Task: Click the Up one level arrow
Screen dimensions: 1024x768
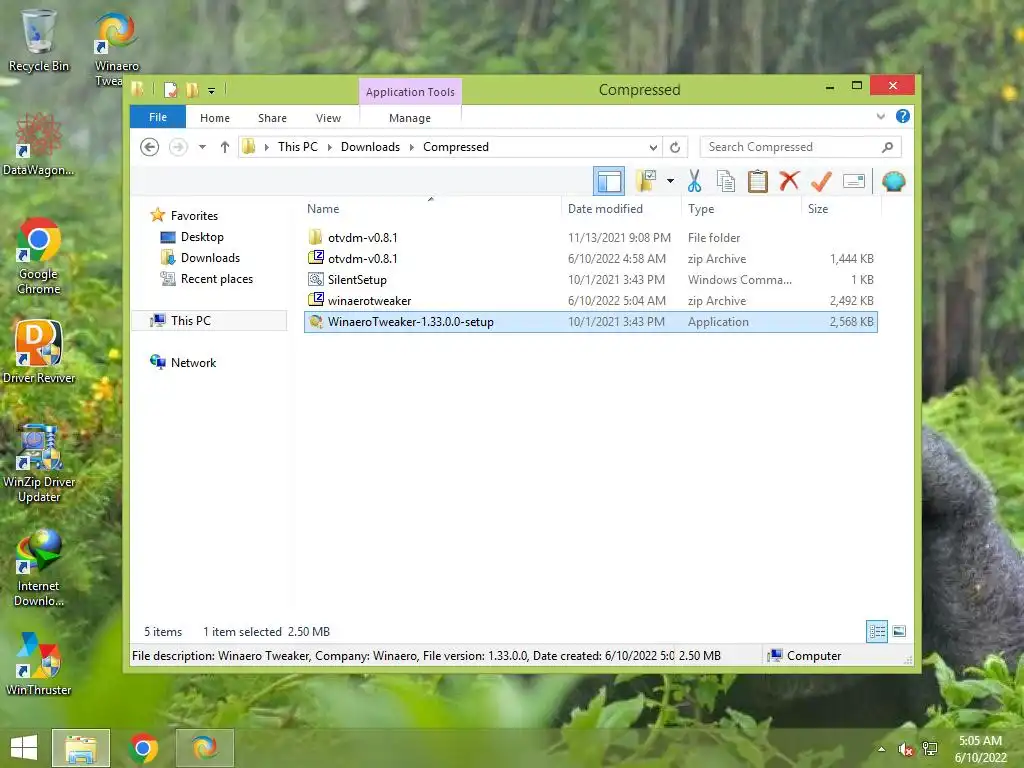Action: point(225,147)
